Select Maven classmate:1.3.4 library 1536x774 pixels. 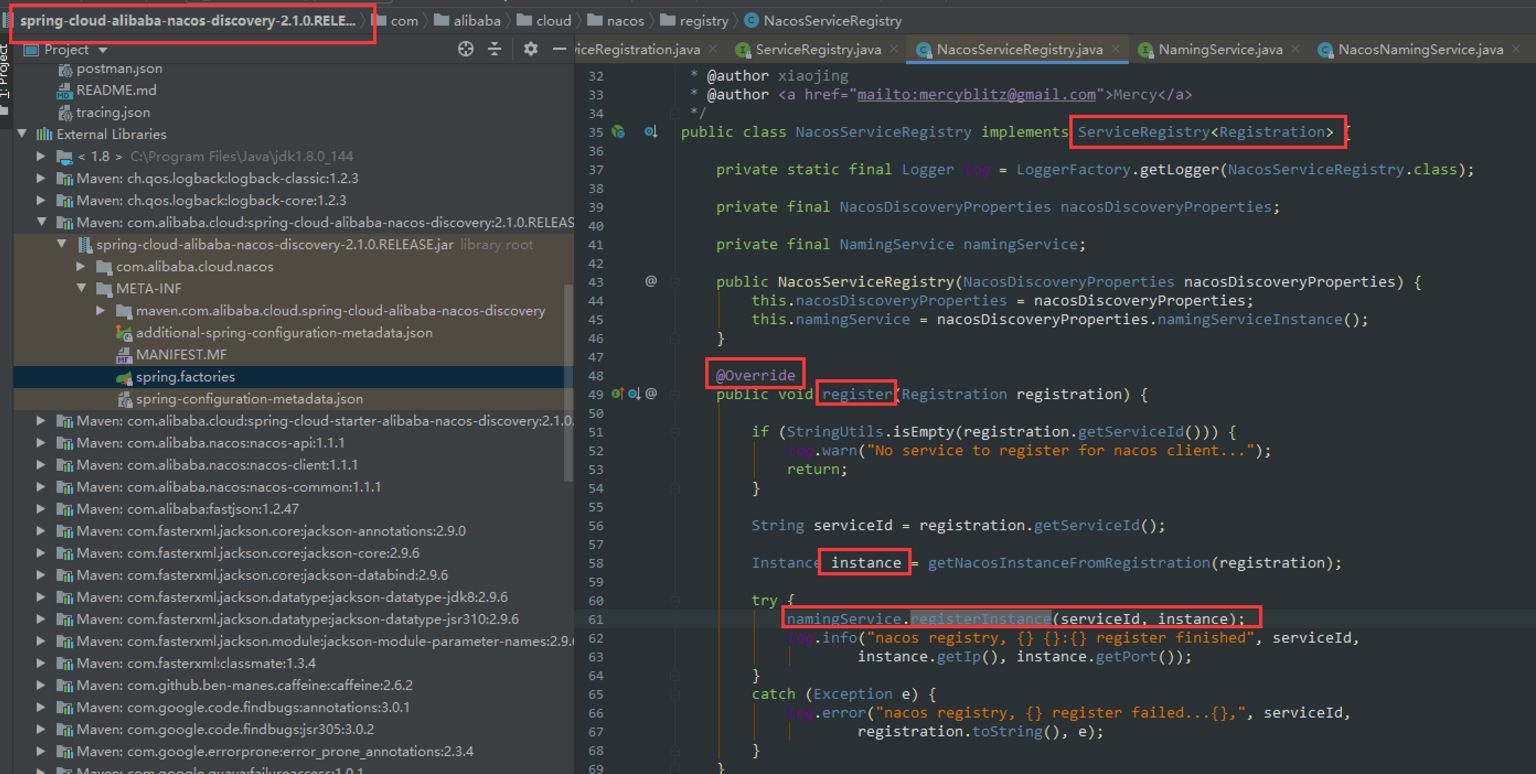(196, 663)
